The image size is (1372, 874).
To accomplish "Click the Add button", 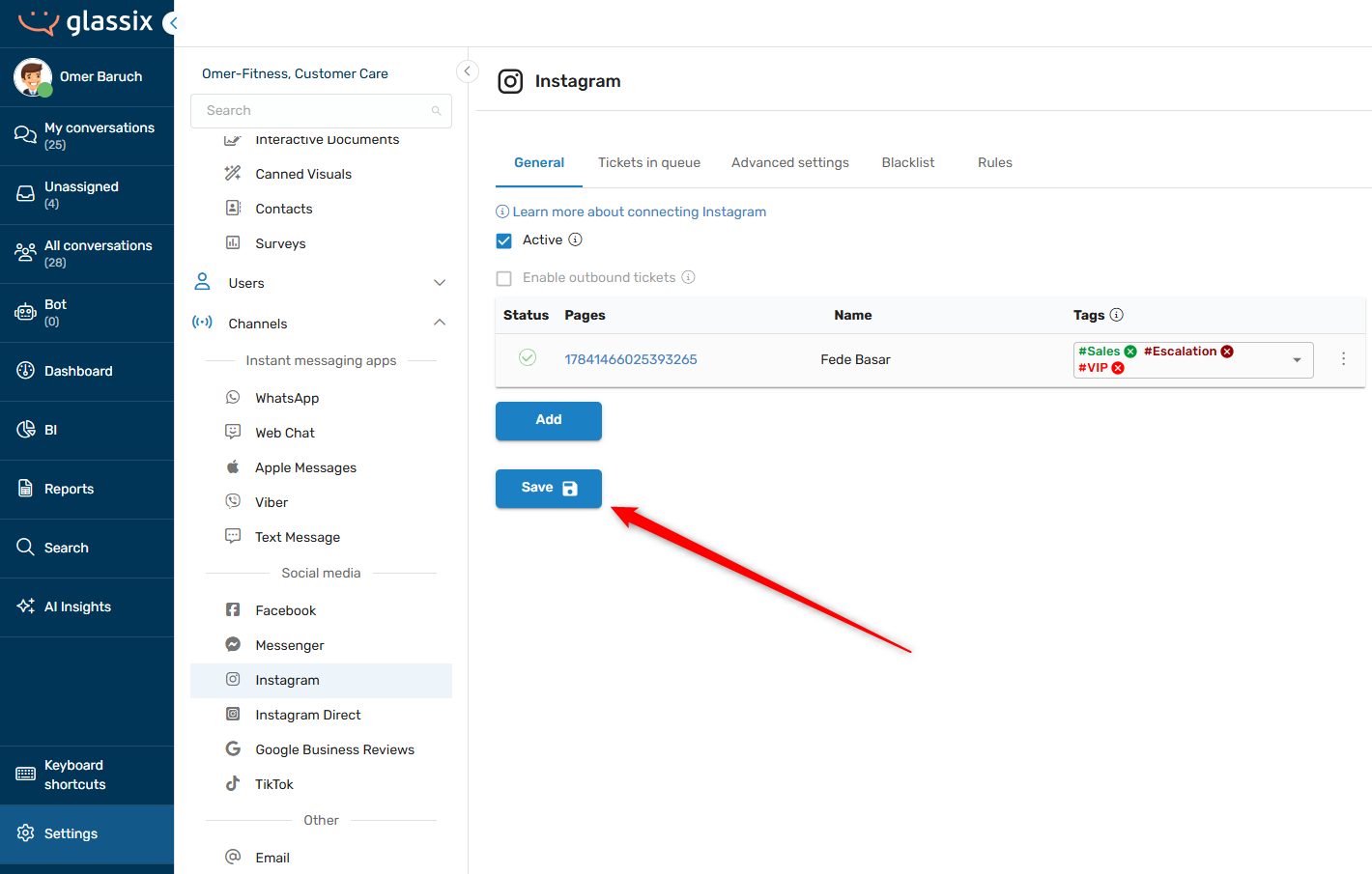I will click(549, 420).
